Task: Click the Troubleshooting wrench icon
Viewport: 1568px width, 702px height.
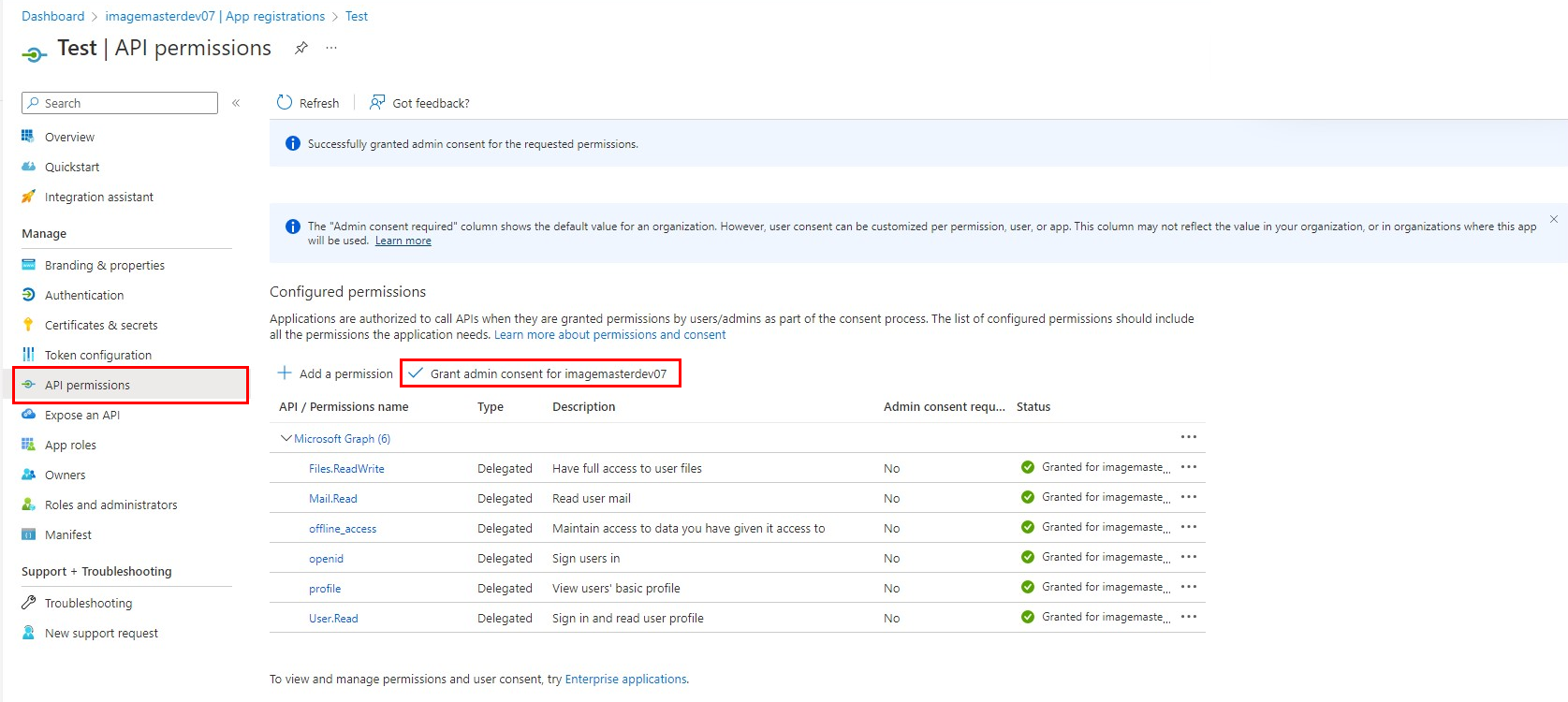Action: (28, 603)
